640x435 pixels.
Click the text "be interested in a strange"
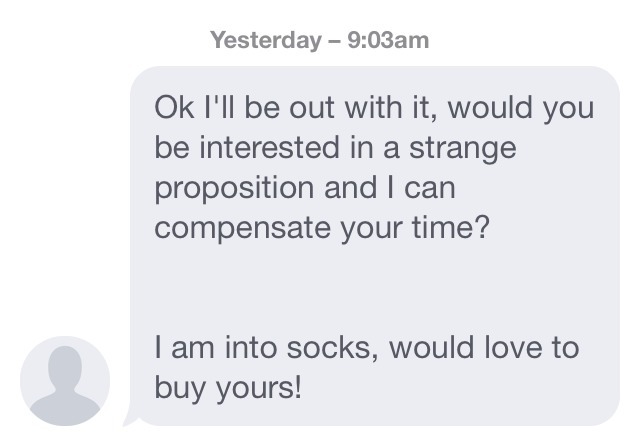pyautogui.click(x=335, y=148)
